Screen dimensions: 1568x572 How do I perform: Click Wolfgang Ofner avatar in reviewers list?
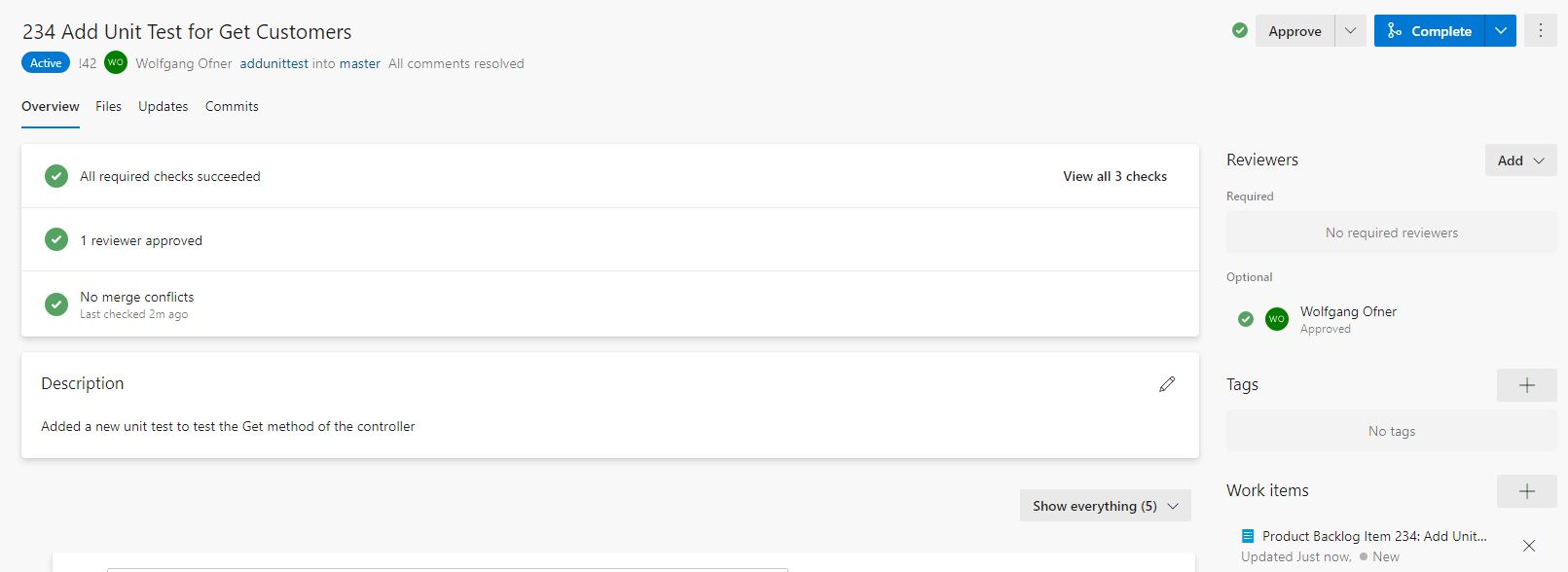point(1276,319)
